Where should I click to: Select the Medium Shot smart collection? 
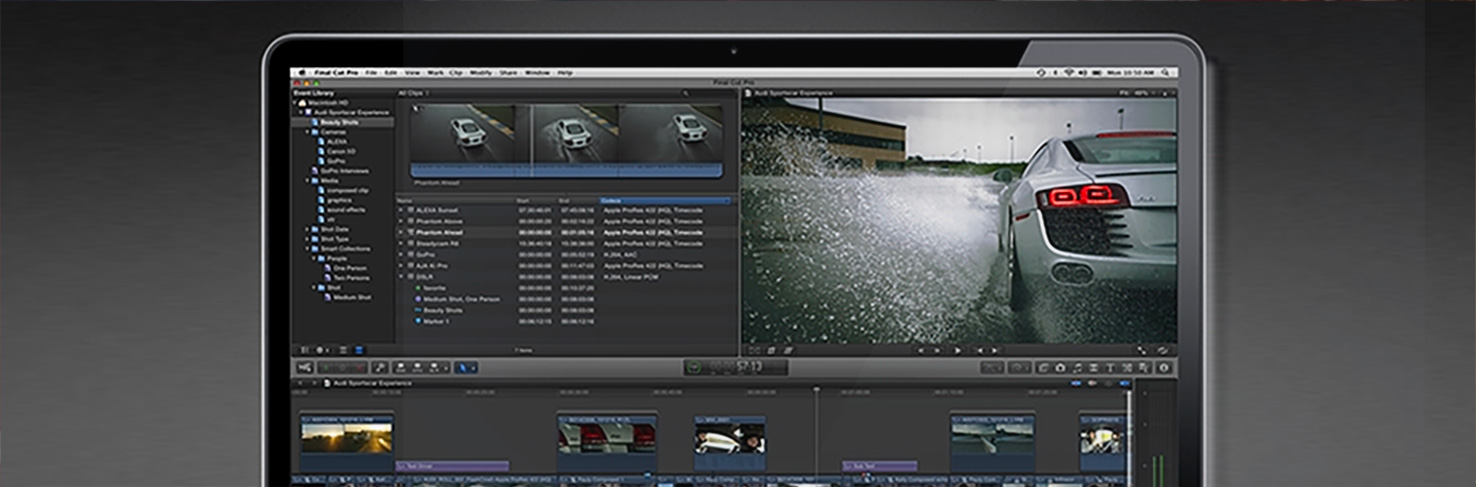click(351, 297)
